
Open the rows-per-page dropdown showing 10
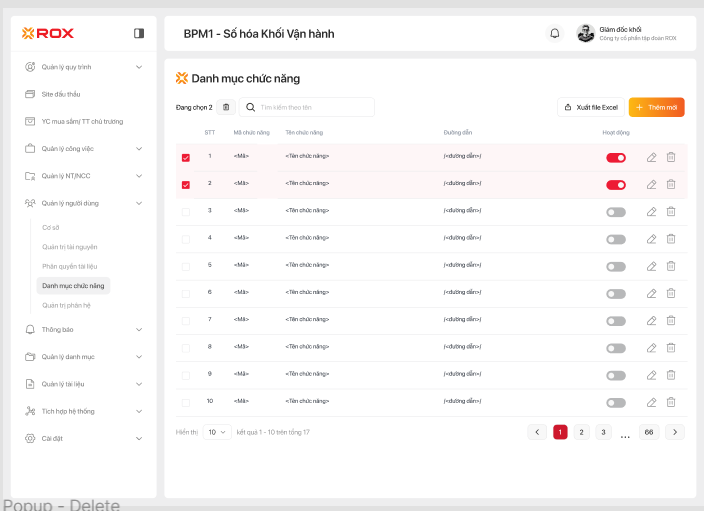point(217,432)
